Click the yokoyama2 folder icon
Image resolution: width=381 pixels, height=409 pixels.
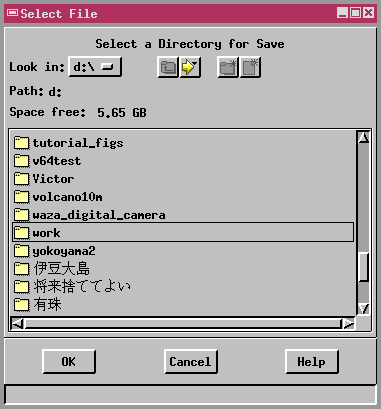tap(22, 251)
